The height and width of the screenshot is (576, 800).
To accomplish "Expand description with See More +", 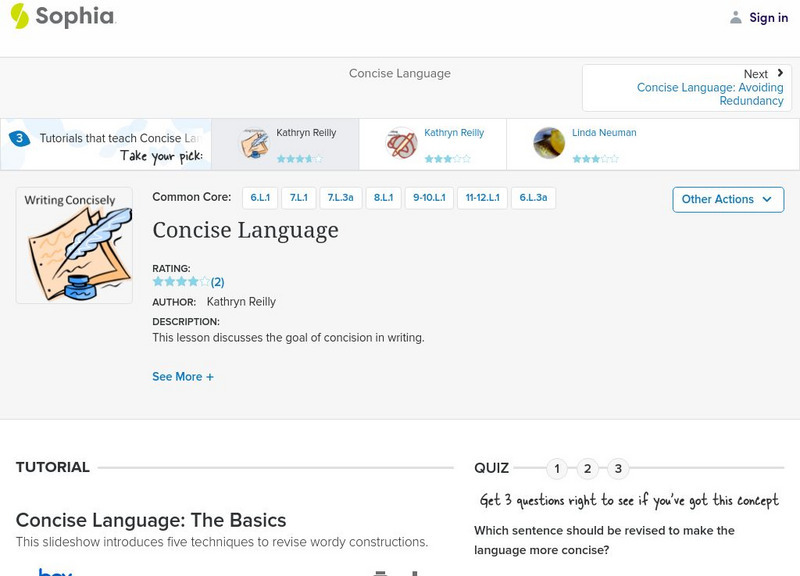I will [183, 377].
